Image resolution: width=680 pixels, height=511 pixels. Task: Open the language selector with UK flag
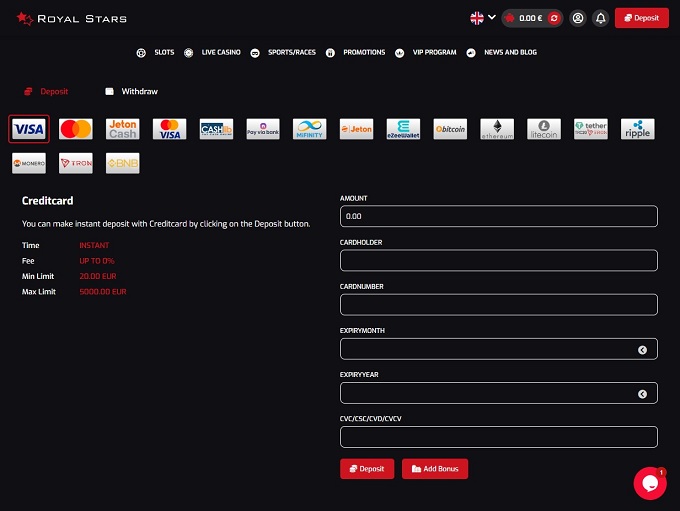coord(483,18)
